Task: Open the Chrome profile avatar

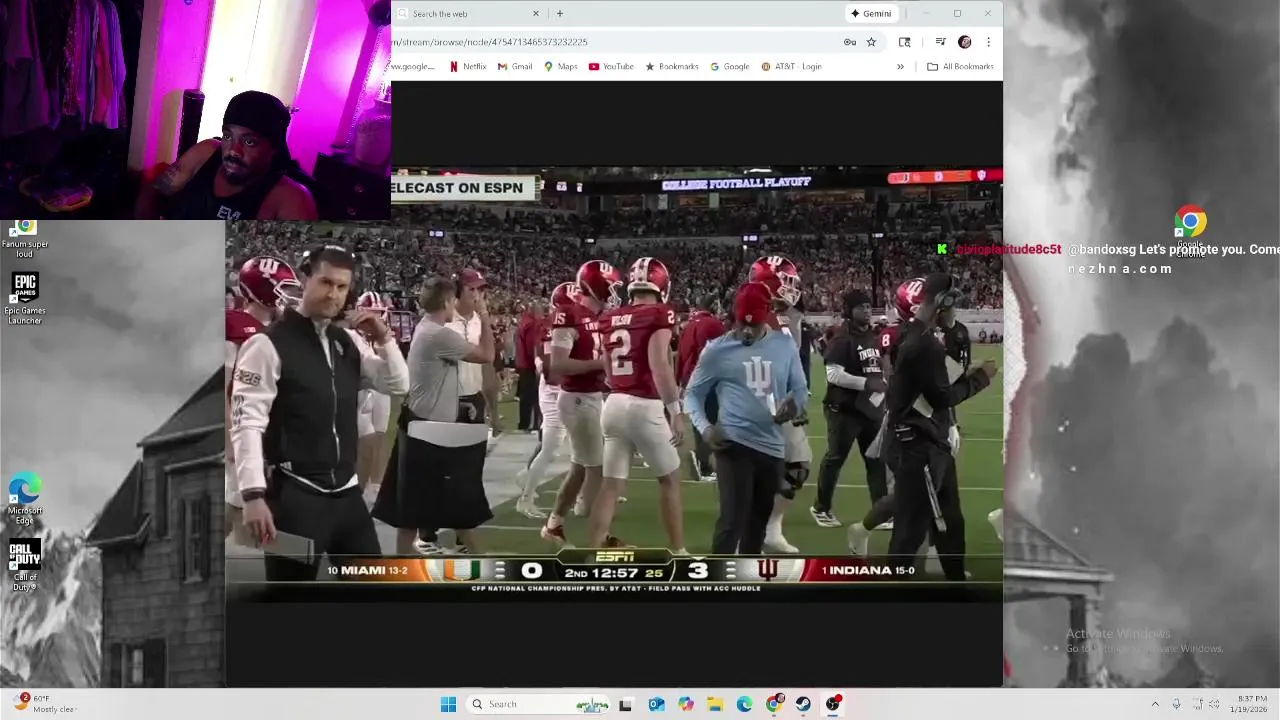Action: point(964,42)
